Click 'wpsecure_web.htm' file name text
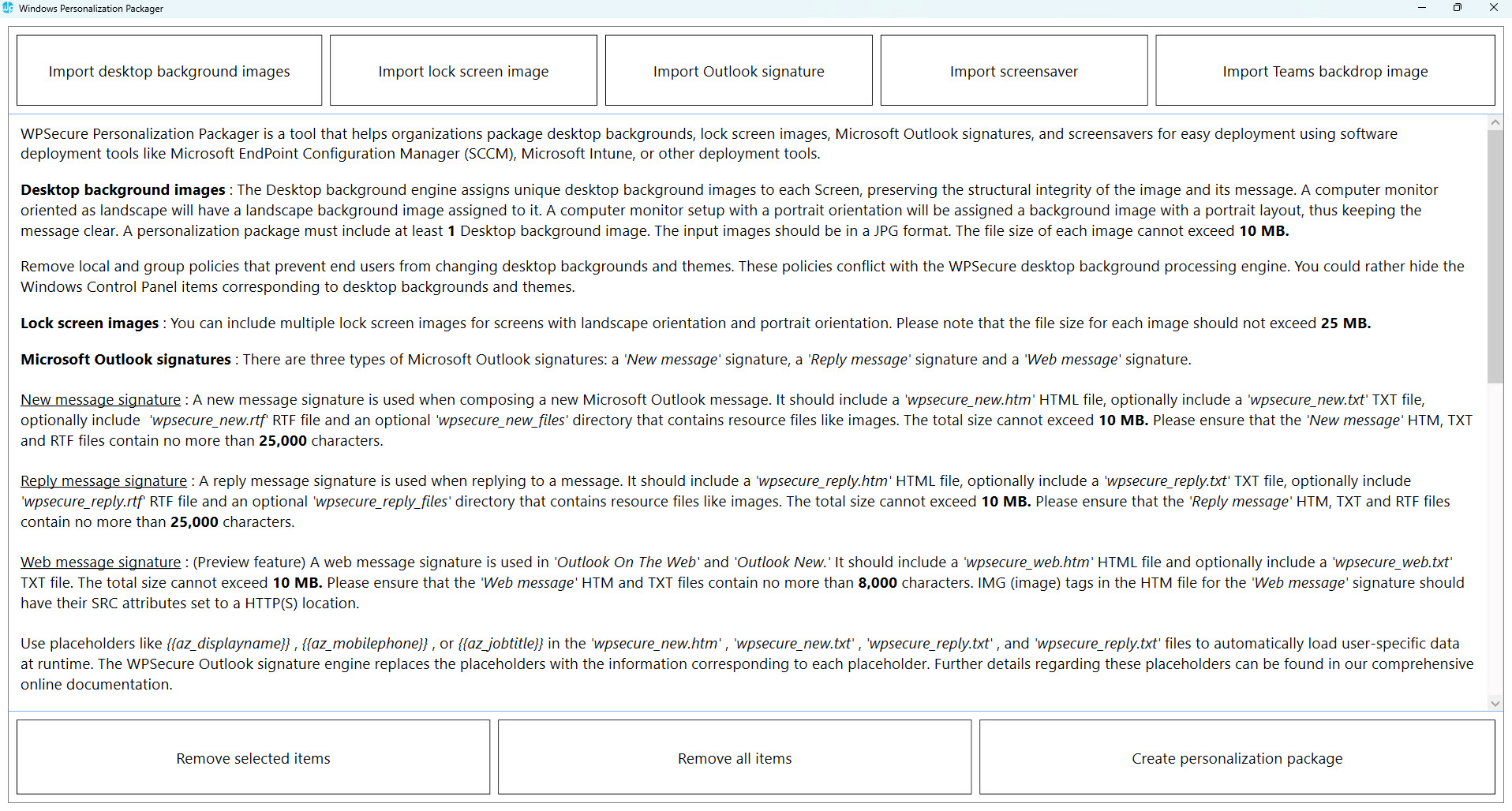 point(1028,562)
